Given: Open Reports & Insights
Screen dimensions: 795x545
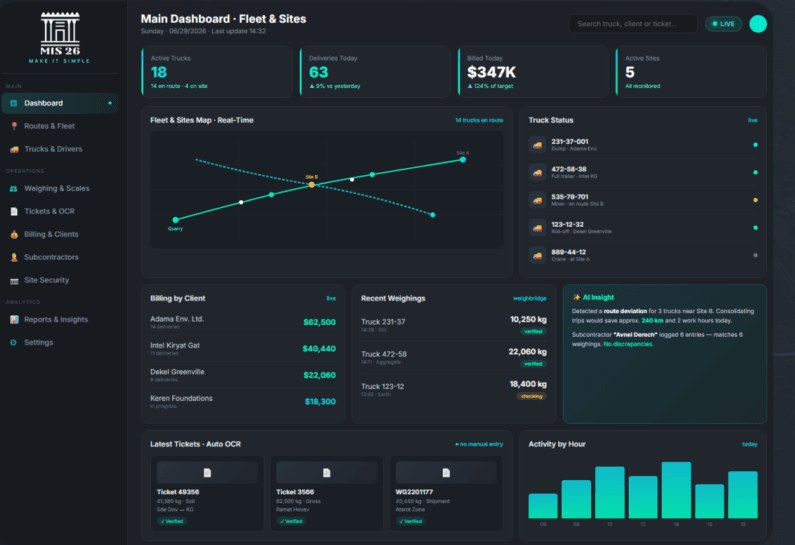Looking at the screenshot, I should tap(60, 319).
